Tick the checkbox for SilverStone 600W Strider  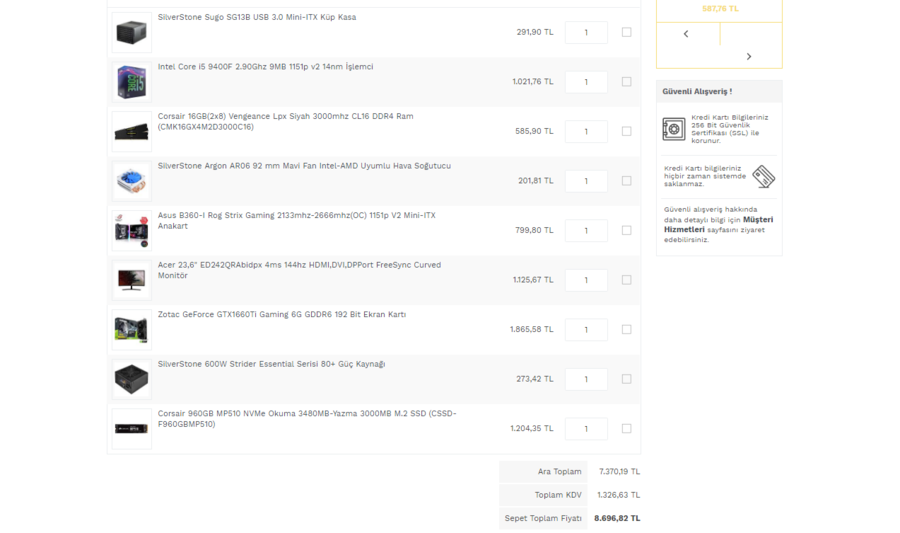tap(626, 379)
